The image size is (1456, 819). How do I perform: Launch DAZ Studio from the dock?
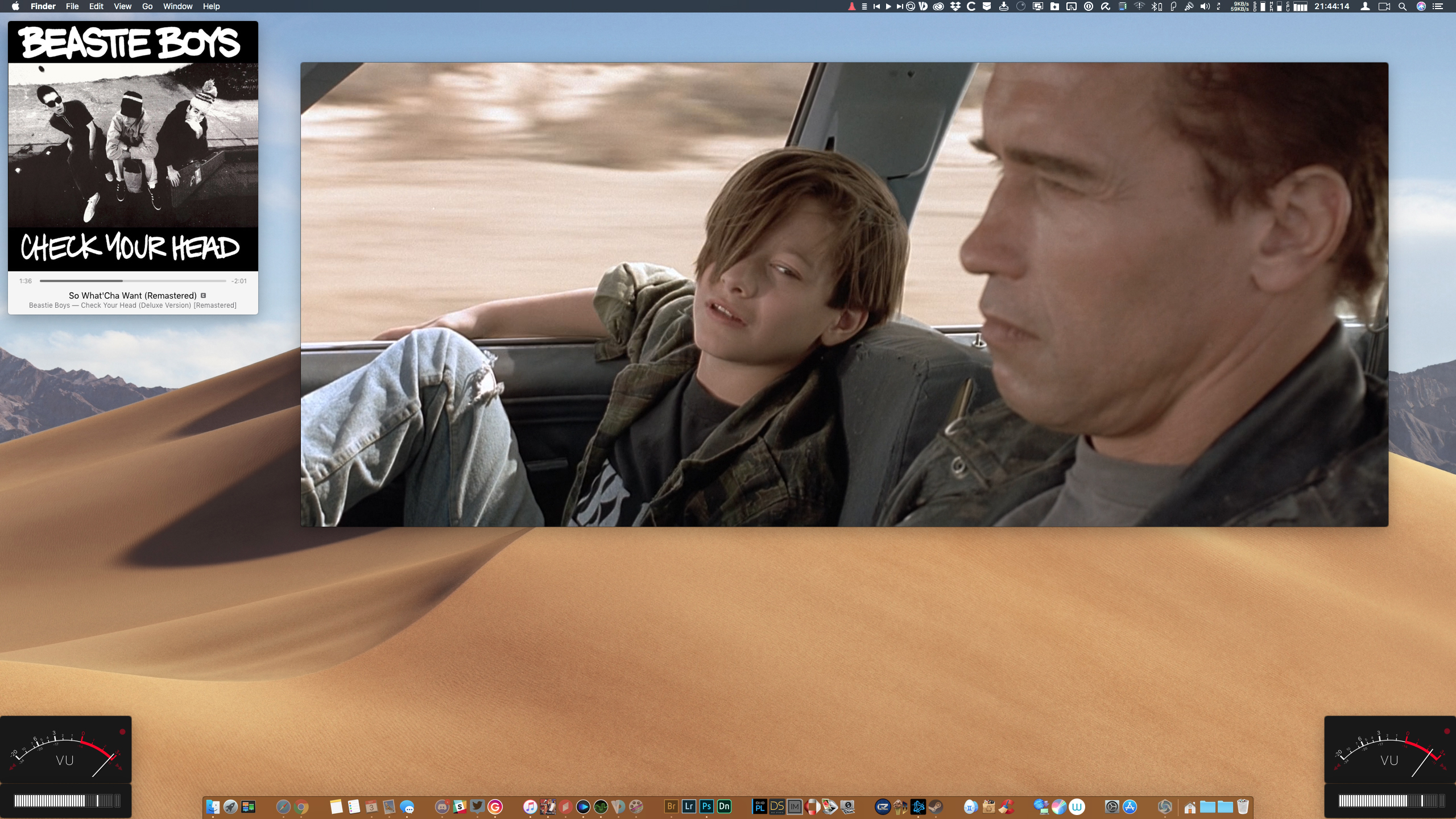click(x=777, y=806)
